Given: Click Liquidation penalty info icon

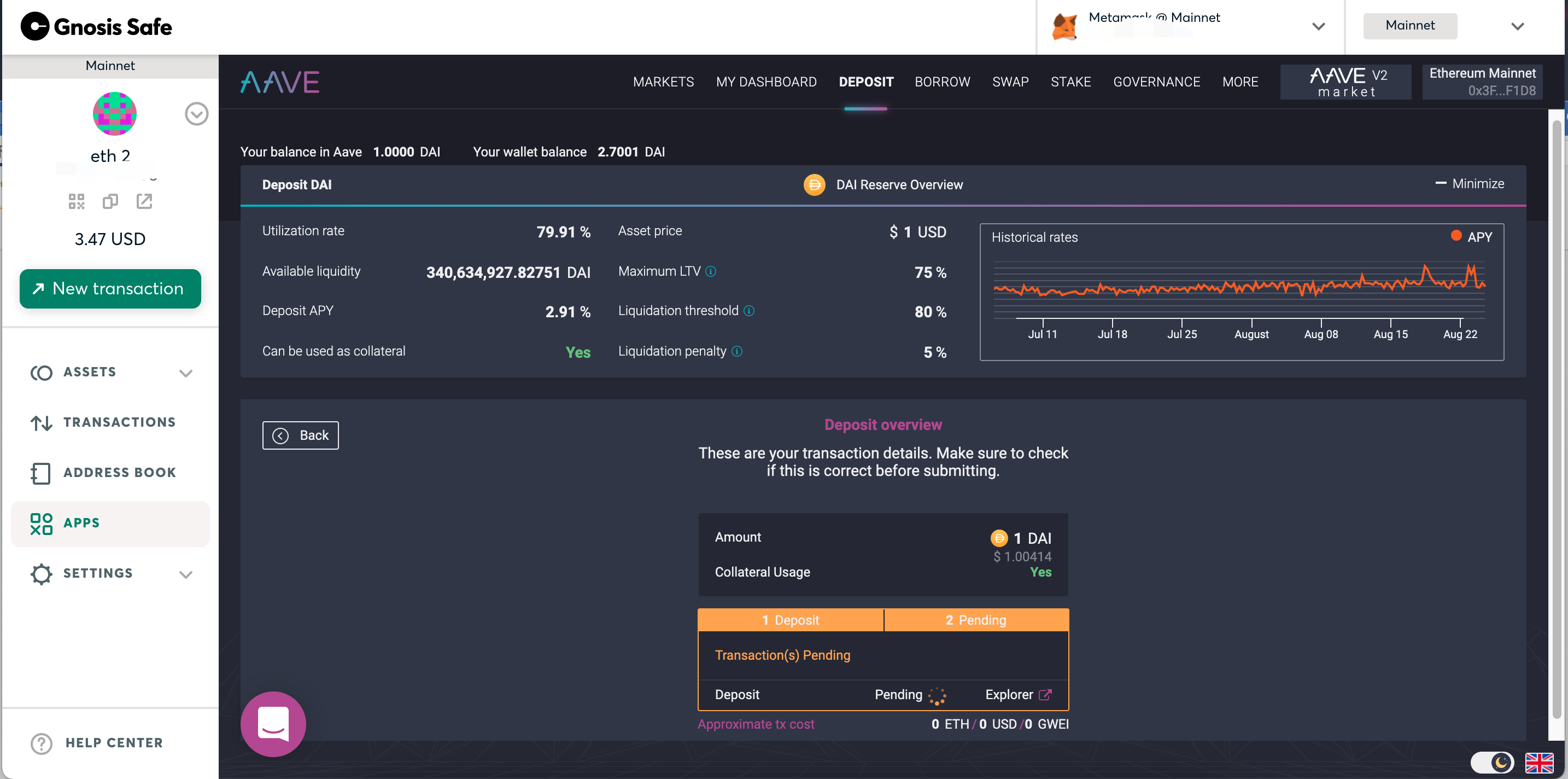Looking at the screenshot, I should [x=737, y=351].
